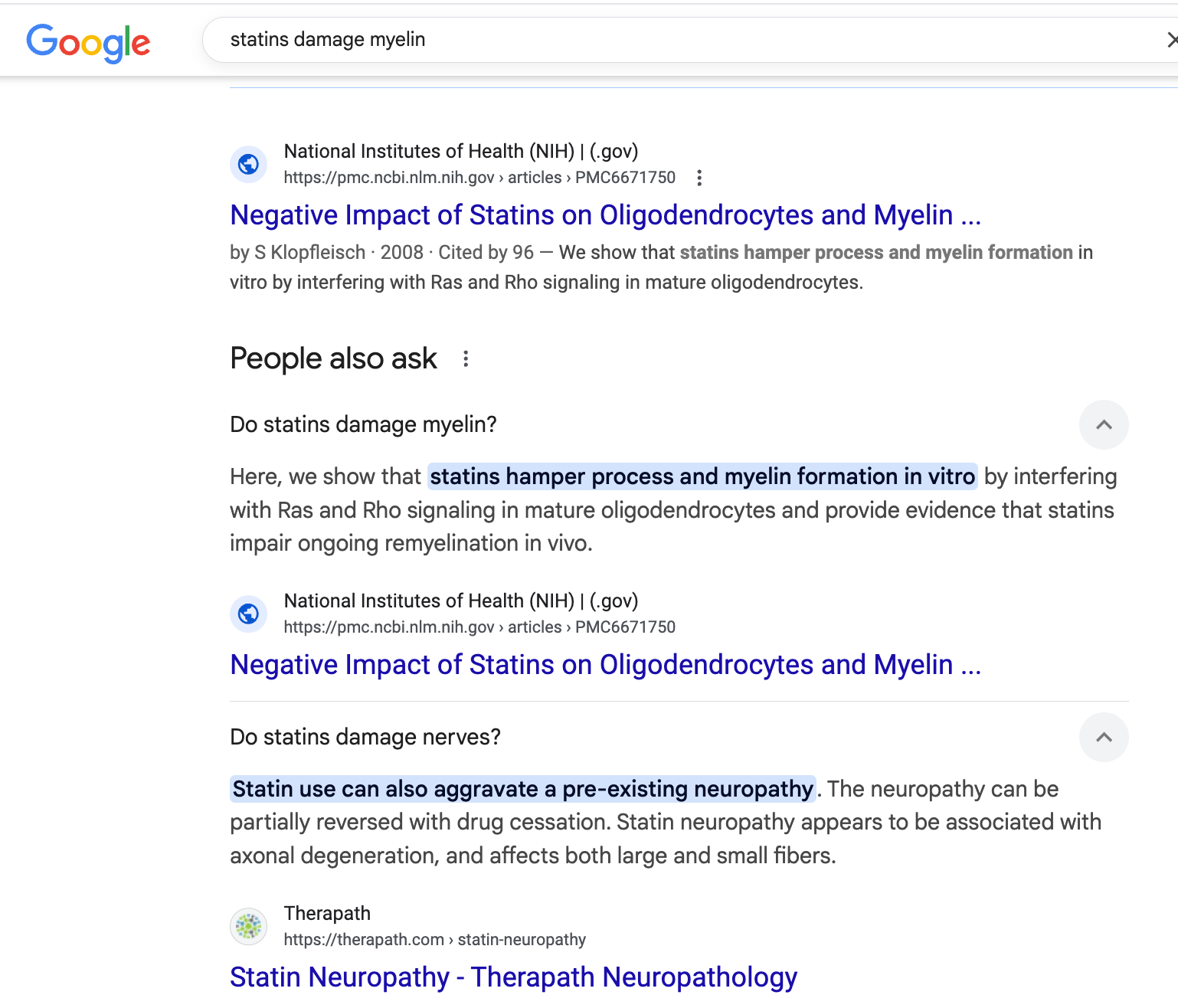The image size is (1178, 1008).
Task: Click the Therapath site name label
Action: point(327,913)
